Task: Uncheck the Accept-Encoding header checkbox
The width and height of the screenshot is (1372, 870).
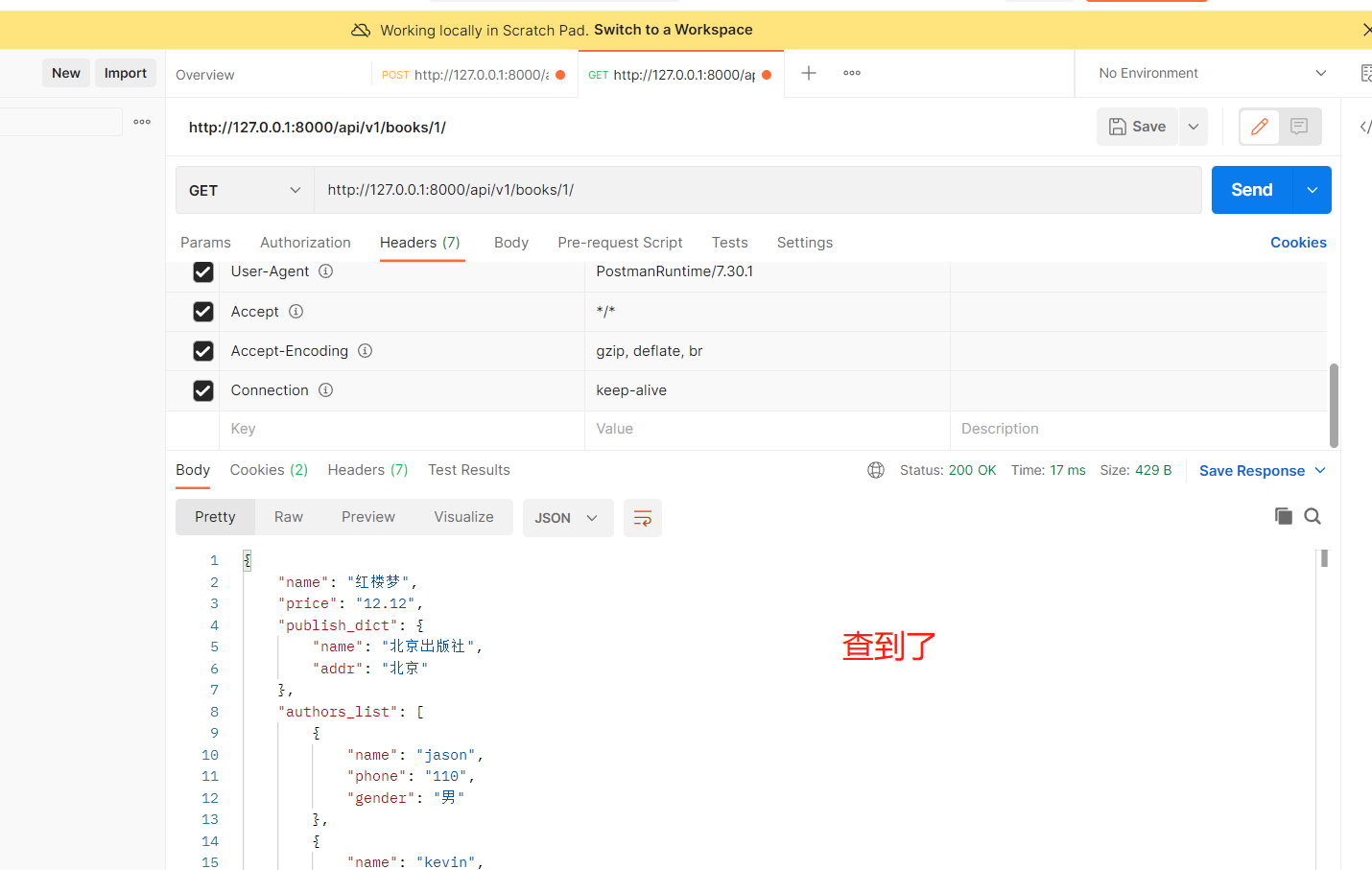Action: pyautogui.click(x=203, y=351)
